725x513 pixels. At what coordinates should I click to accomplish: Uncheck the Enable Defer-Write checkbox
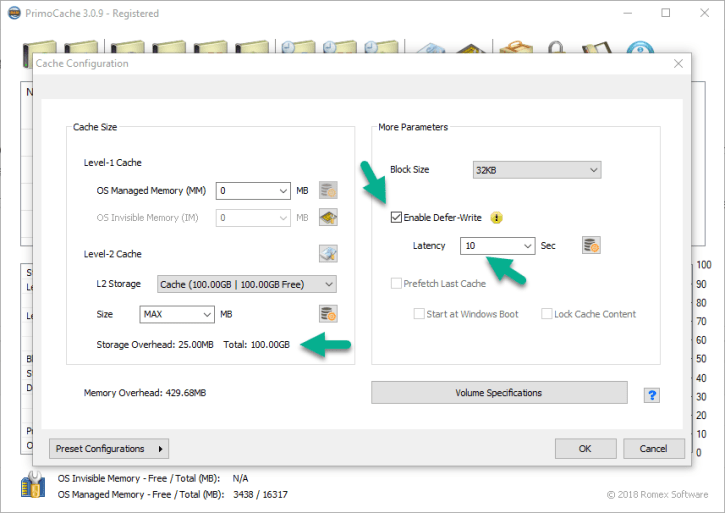397,217
